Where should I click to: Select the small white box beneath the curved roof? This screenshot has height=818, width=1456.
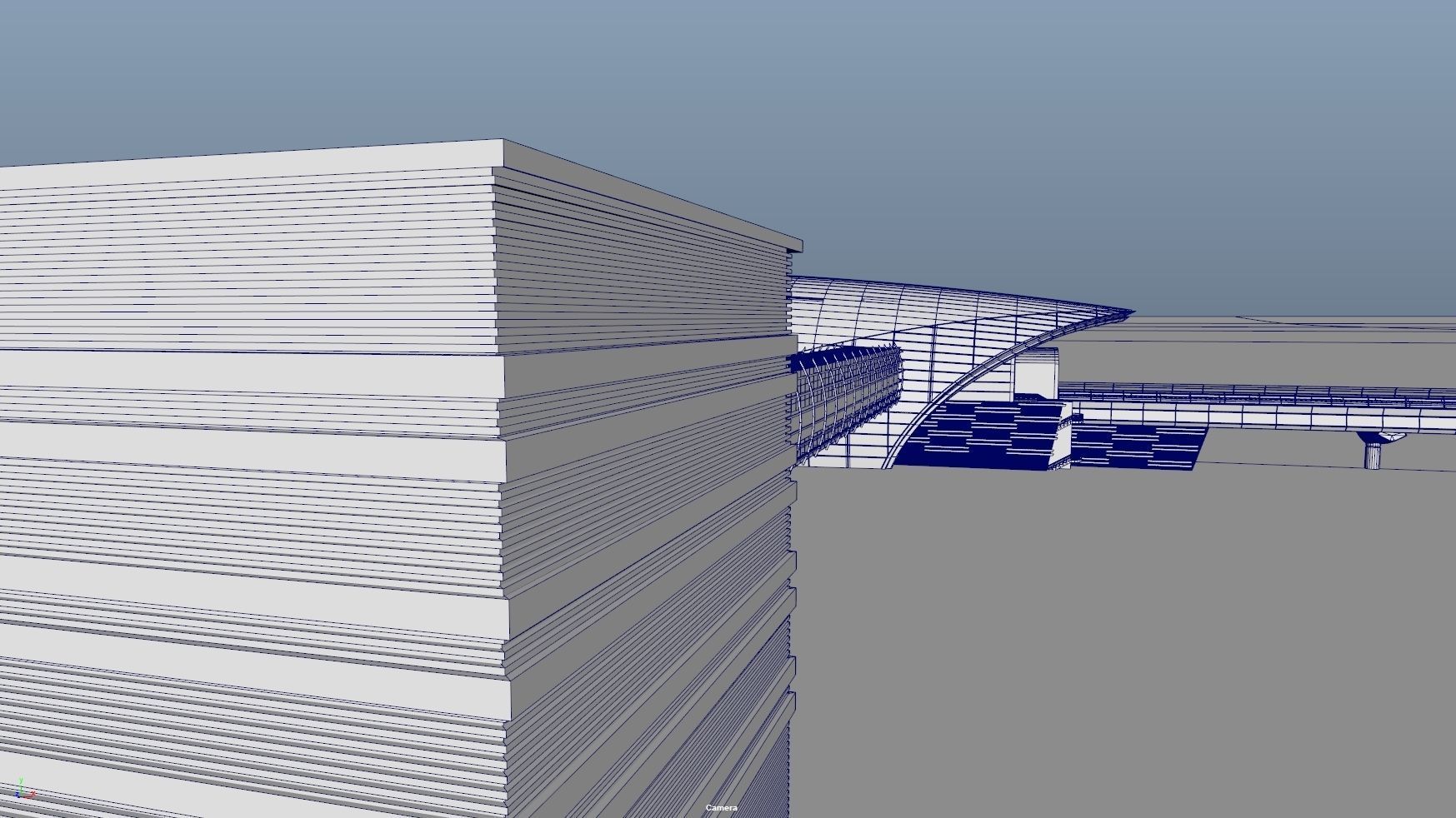point(1036,372)
